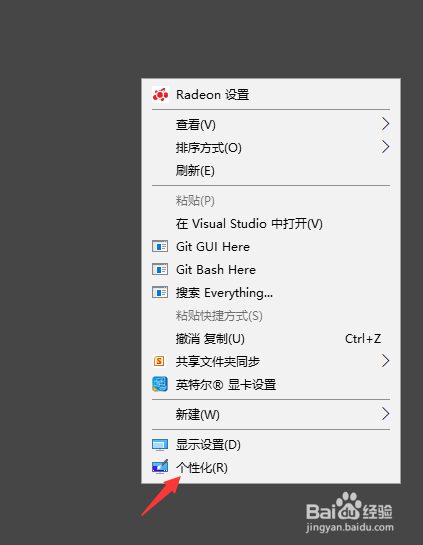This screenshot has width=423, height=545.
Task: Select Git GUI Here entry text
Action: (213, 246)
